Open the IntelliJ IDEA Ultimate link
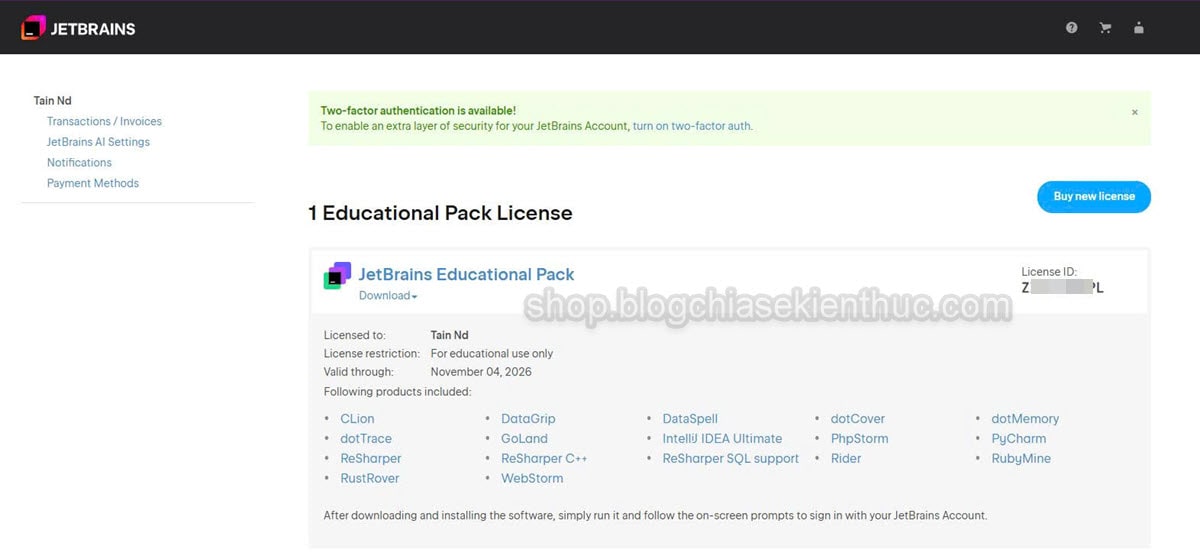1200x559 pixels. click(722, 439)
